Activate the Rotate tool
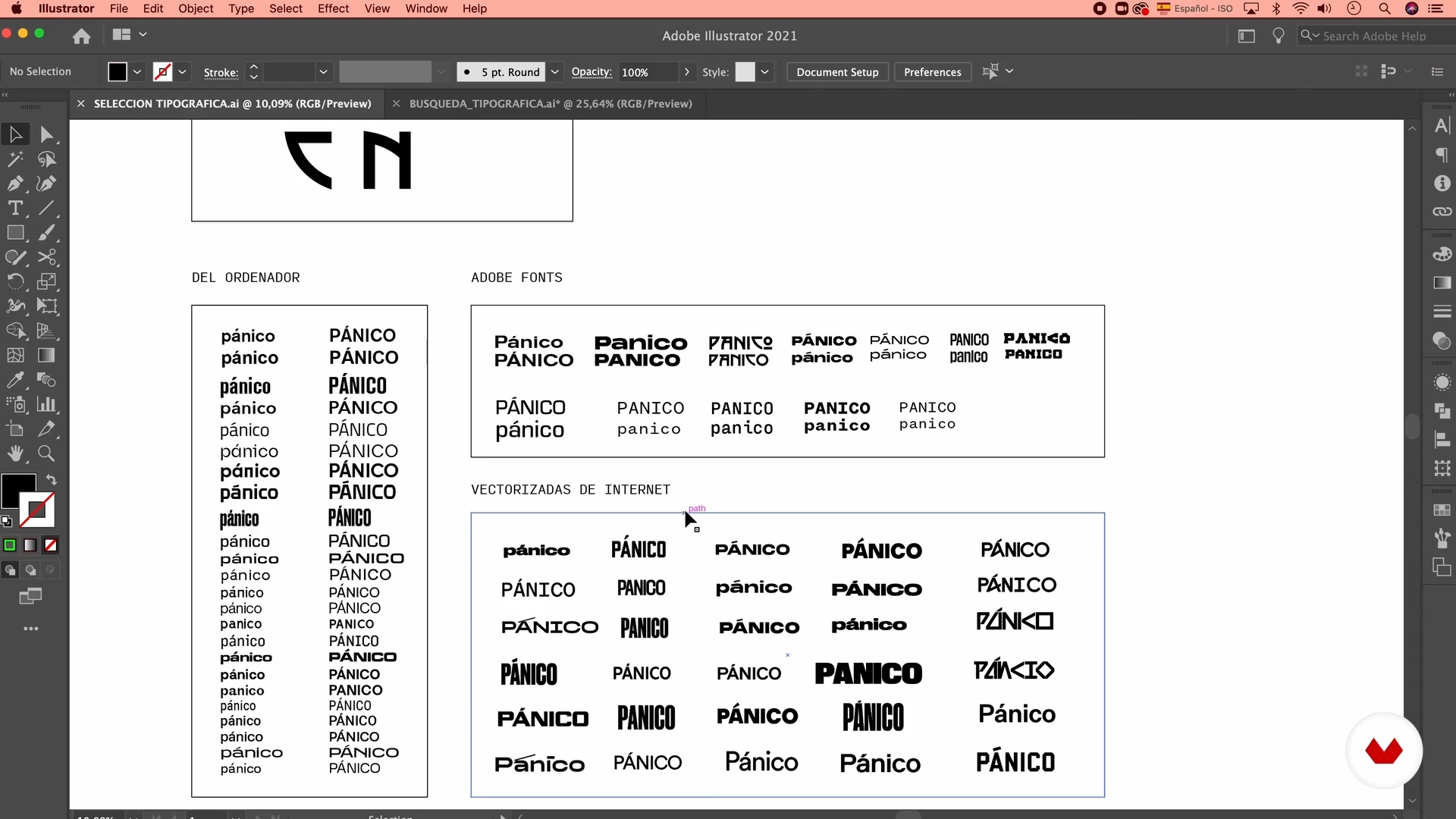 click(15, 281)
